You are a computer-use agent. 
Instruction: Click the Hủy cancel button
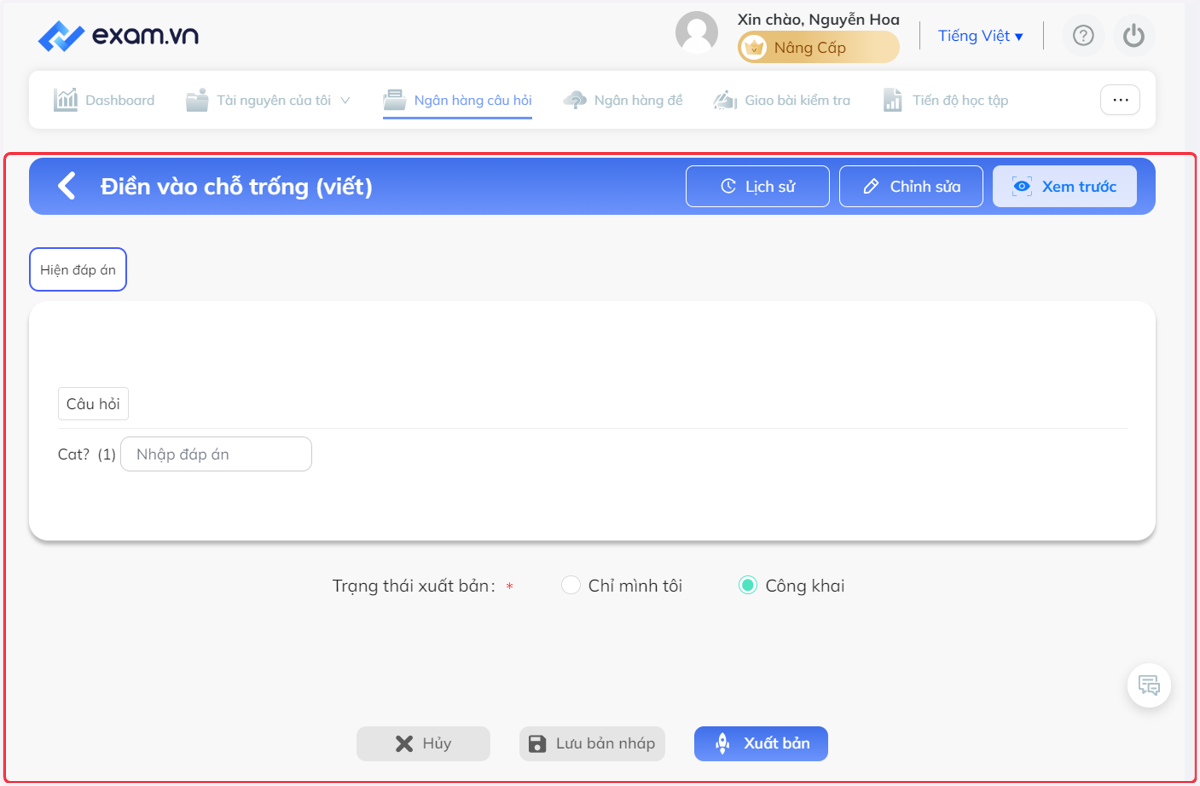coord(423,744)
